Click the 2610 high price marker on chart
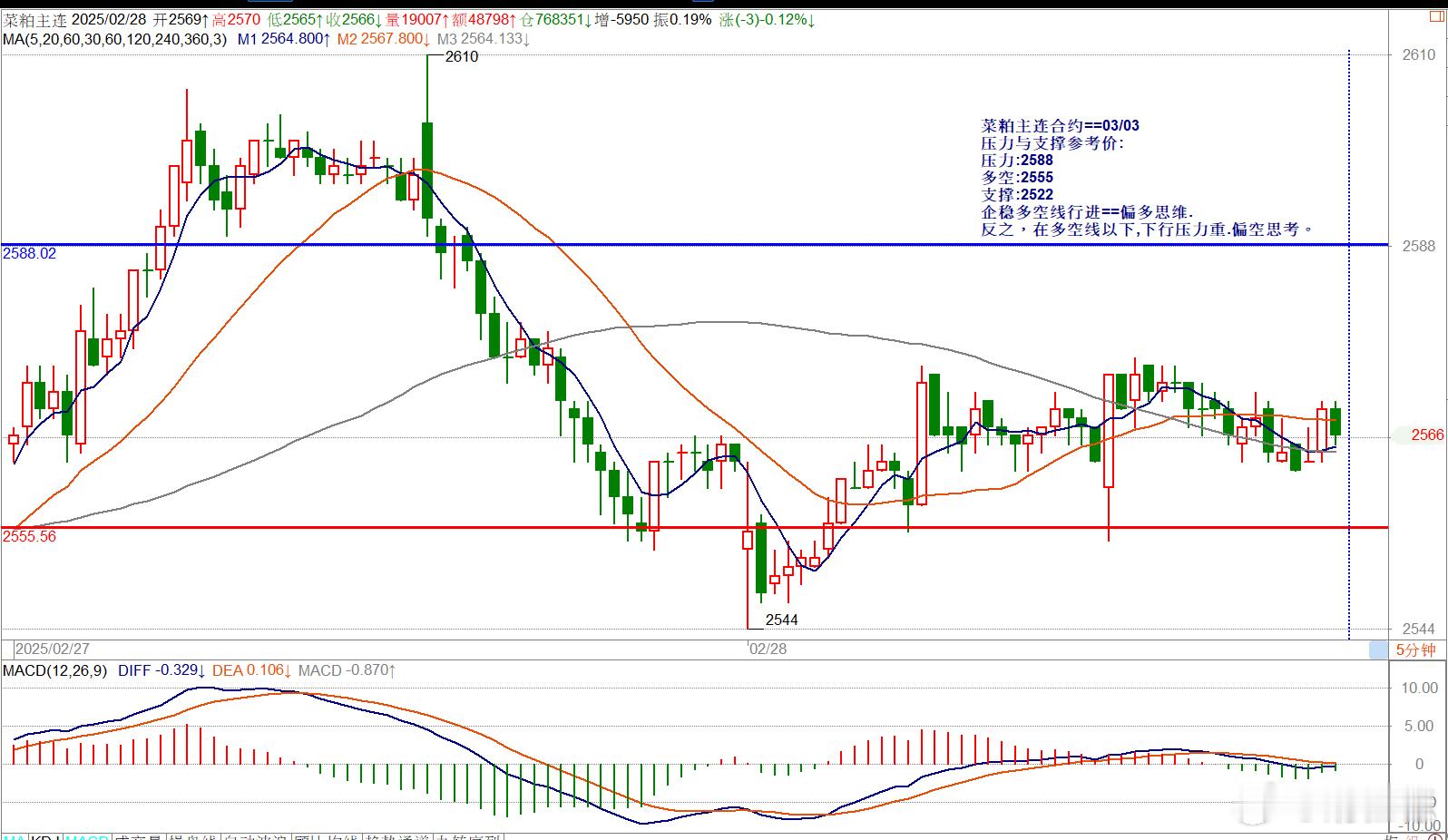1448x840 pixels. pyautogui.click(x=462, y=56)
